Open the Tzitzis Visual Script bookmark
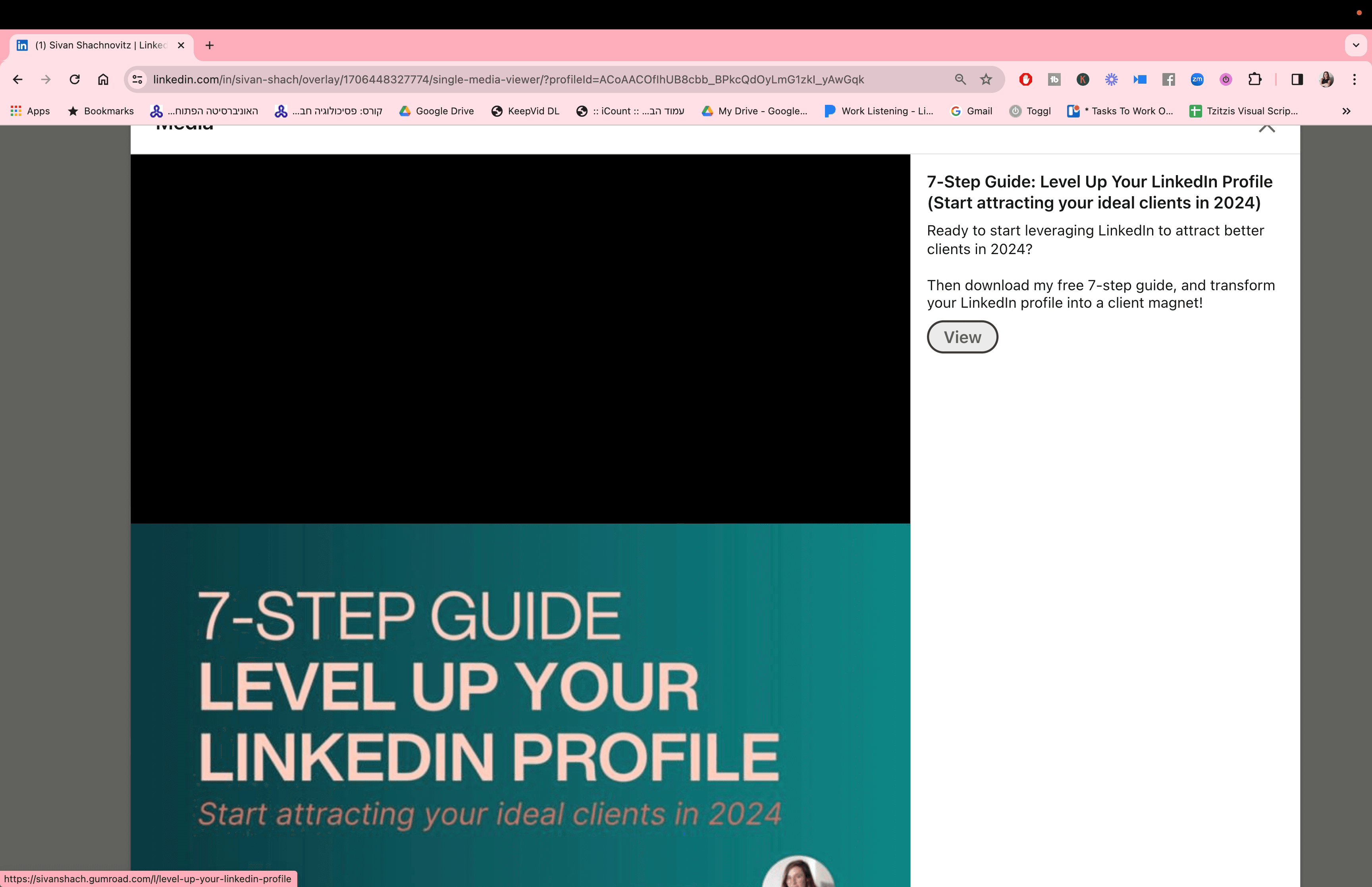This screenshot has height=887, width=1372. pyautogui.click(x=1244, y=111)
